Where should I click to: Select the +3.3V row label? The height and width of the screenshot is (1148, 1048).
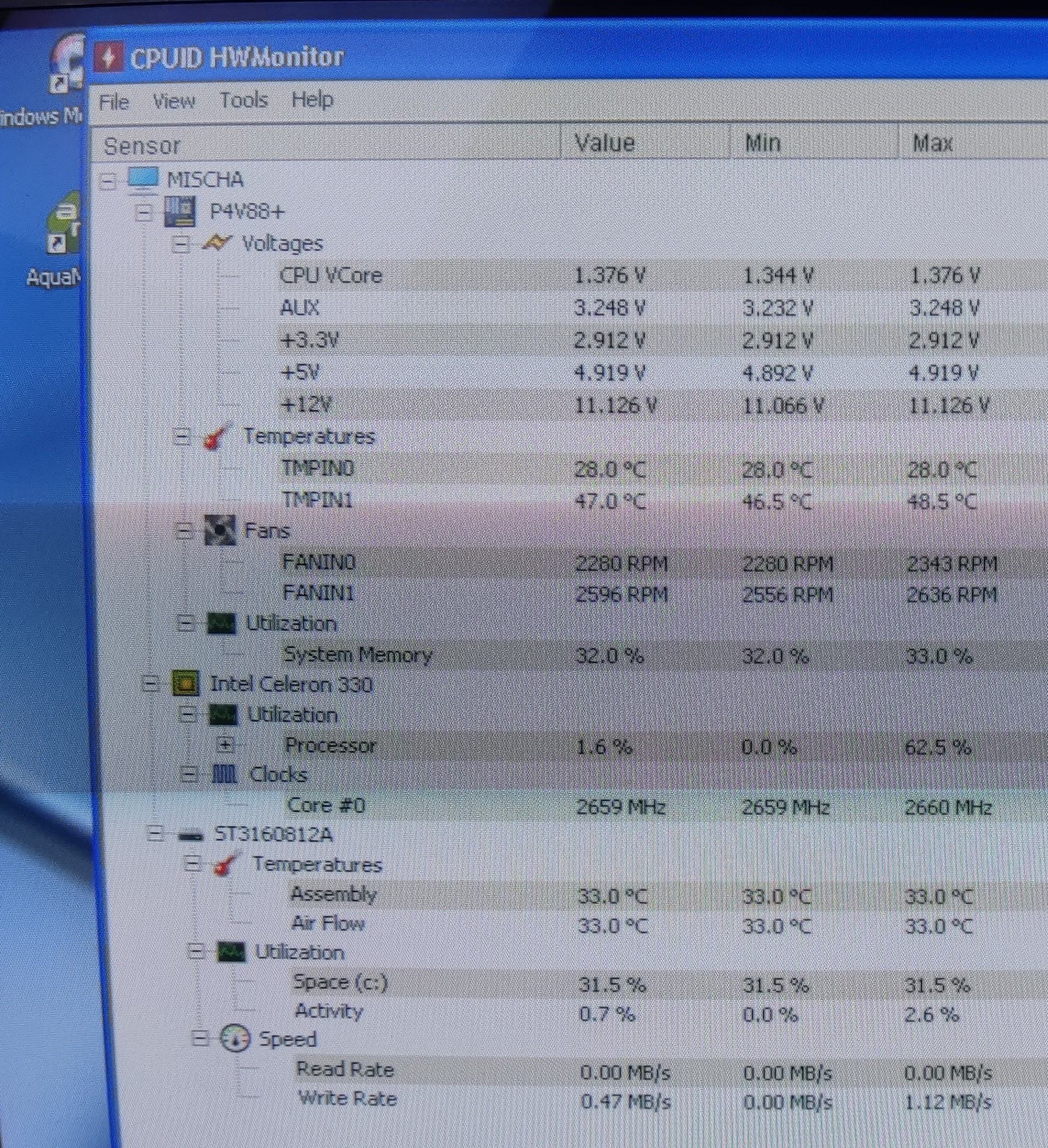pyautogui.click(x=310, y=340)
